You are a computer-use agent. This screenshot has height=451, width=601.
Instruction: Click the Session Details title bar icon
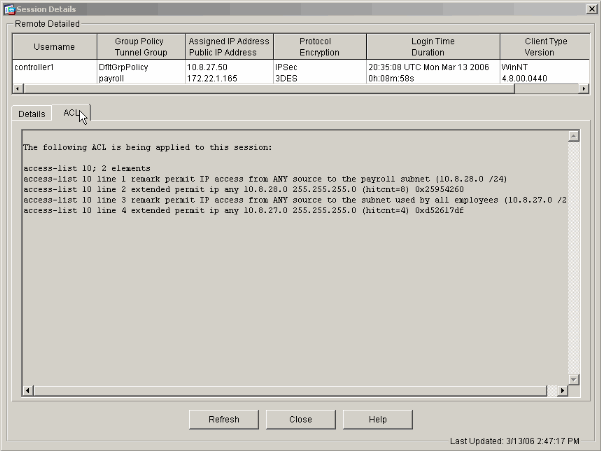9,9
